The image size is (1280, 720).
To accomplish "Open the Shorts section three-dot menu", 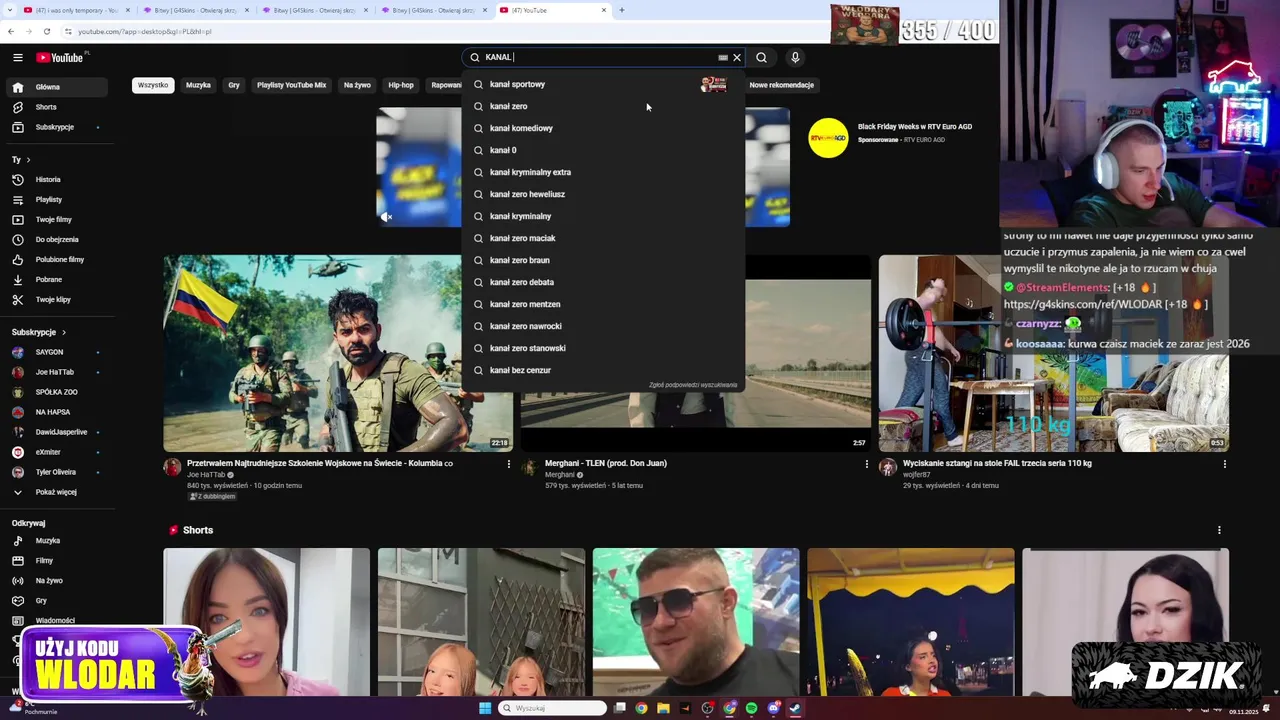I will [1218, 530].
